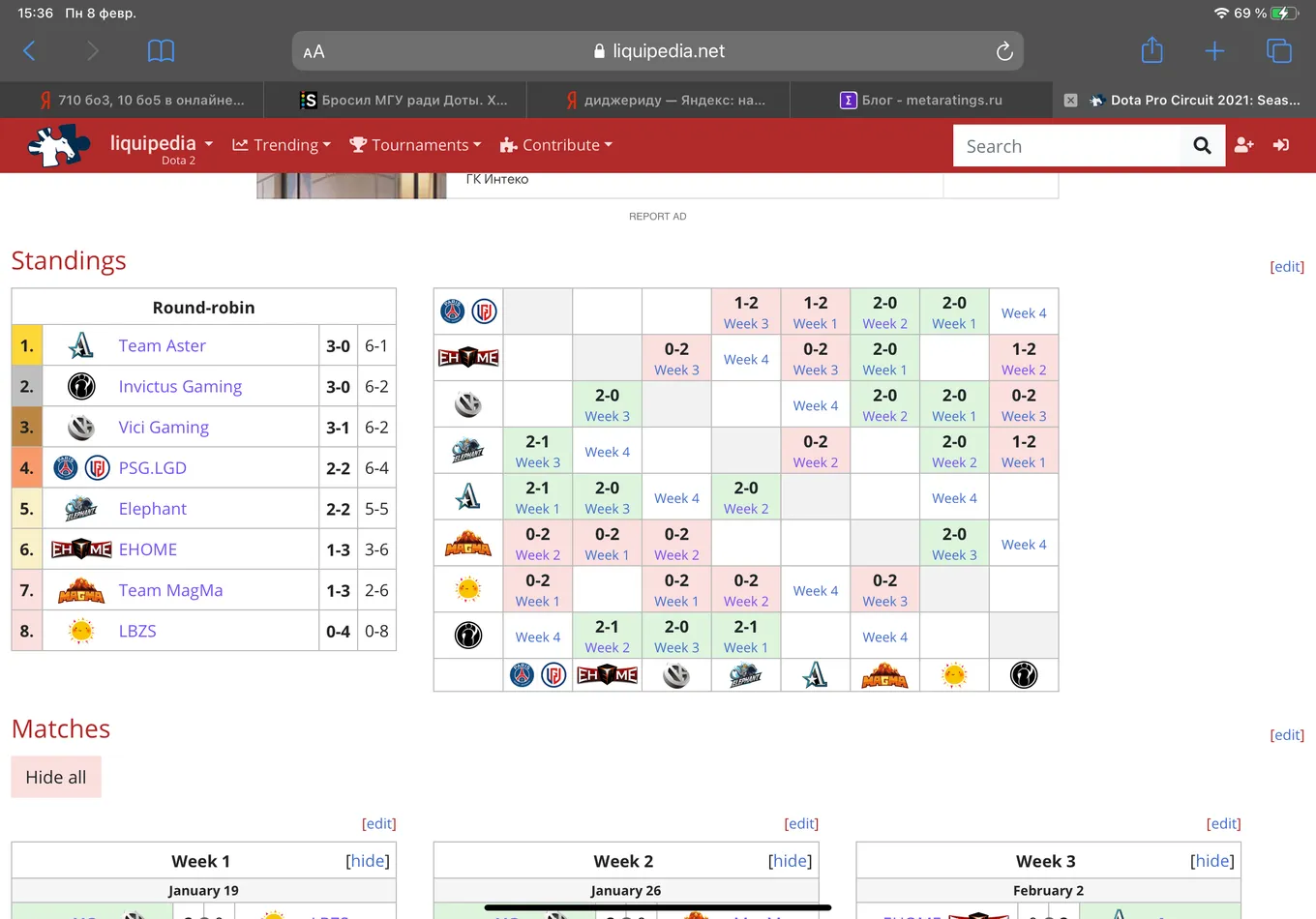Image resolution: width=1316 pixels, height=919 pixels.
Task: Click LBZS sun logo in the standings table
Action: (x=81, y=631)
